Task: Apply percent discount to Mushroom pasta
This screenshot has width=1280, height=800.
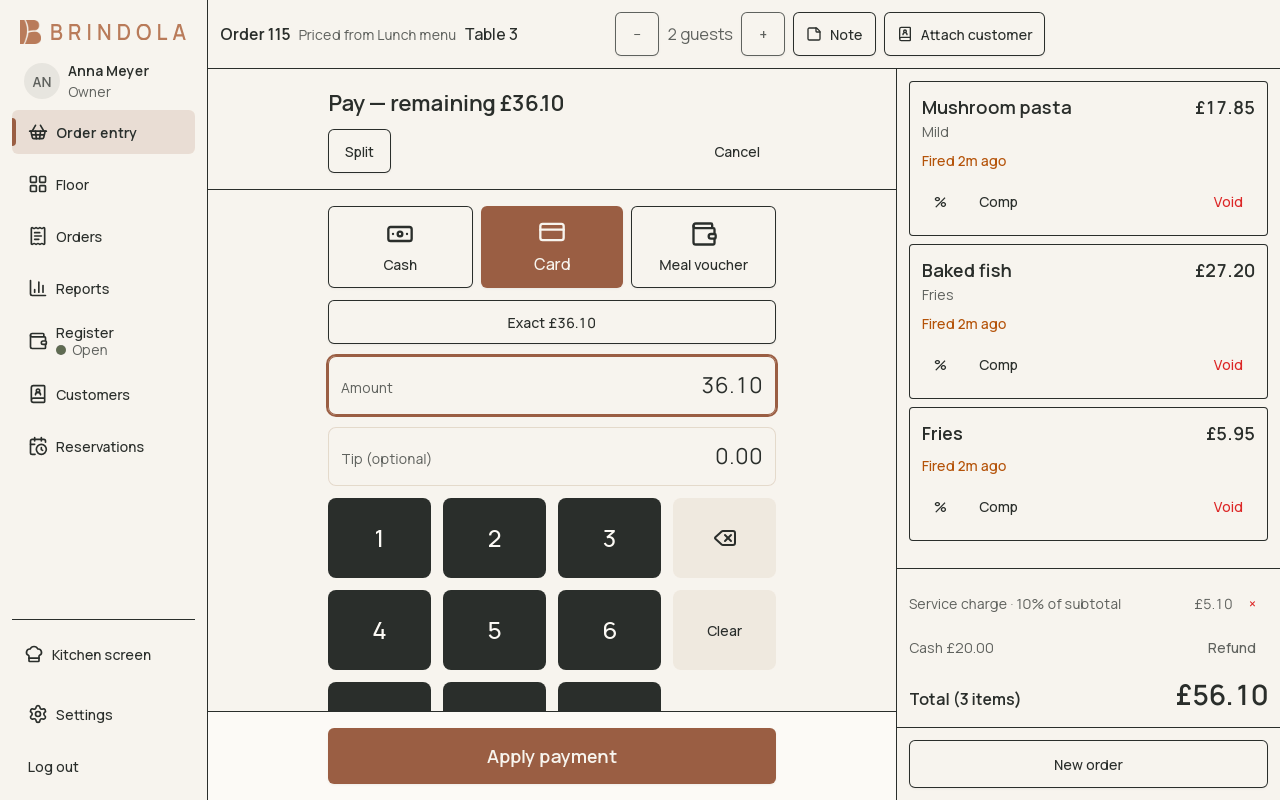Action: pyautogui.click(x=940, y=202)
